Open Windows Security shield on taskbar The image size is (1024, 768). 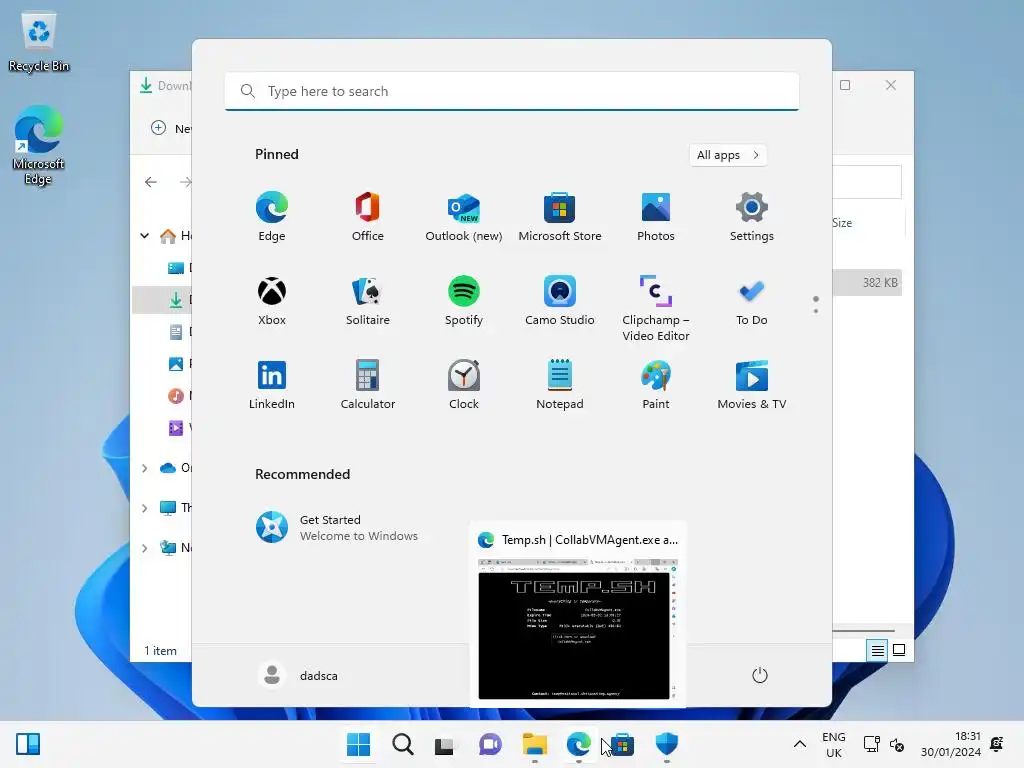click(667, 744)
